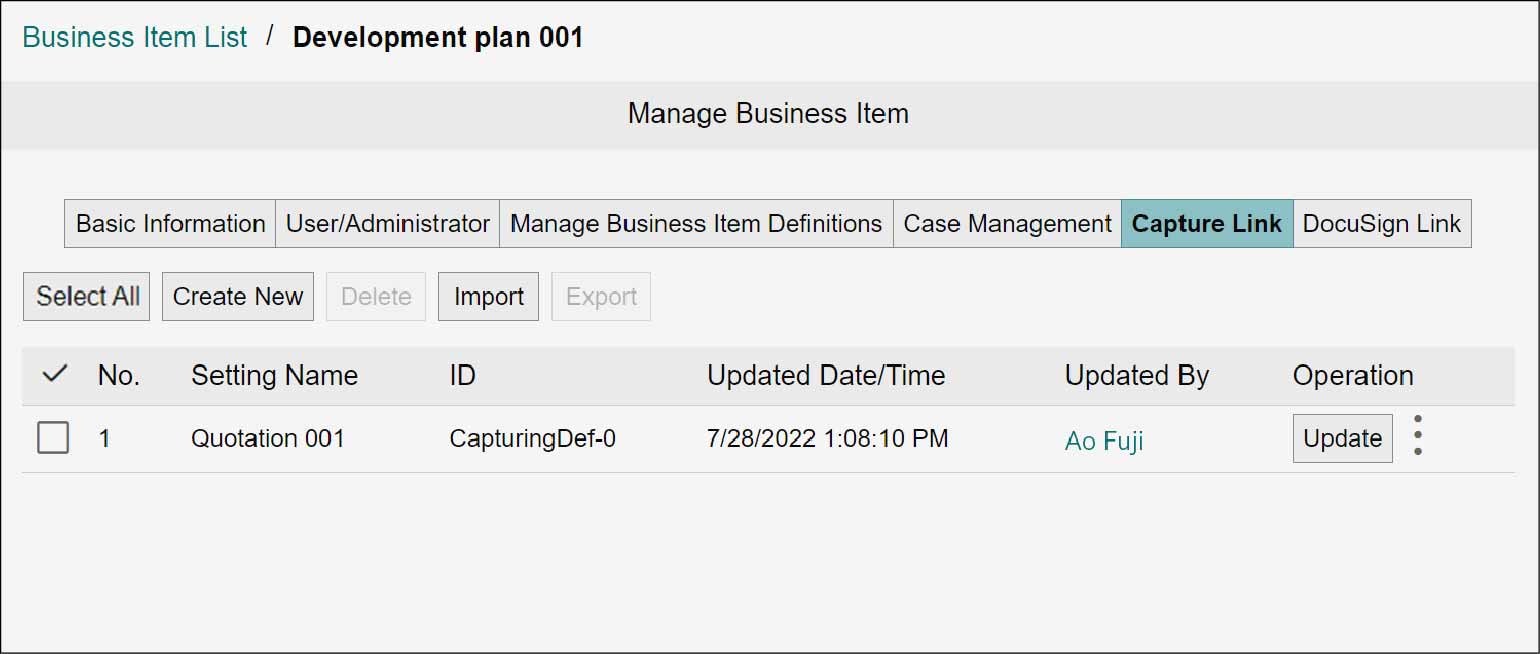
Task: Click the Setting Name column header
Action: point(274,375)
